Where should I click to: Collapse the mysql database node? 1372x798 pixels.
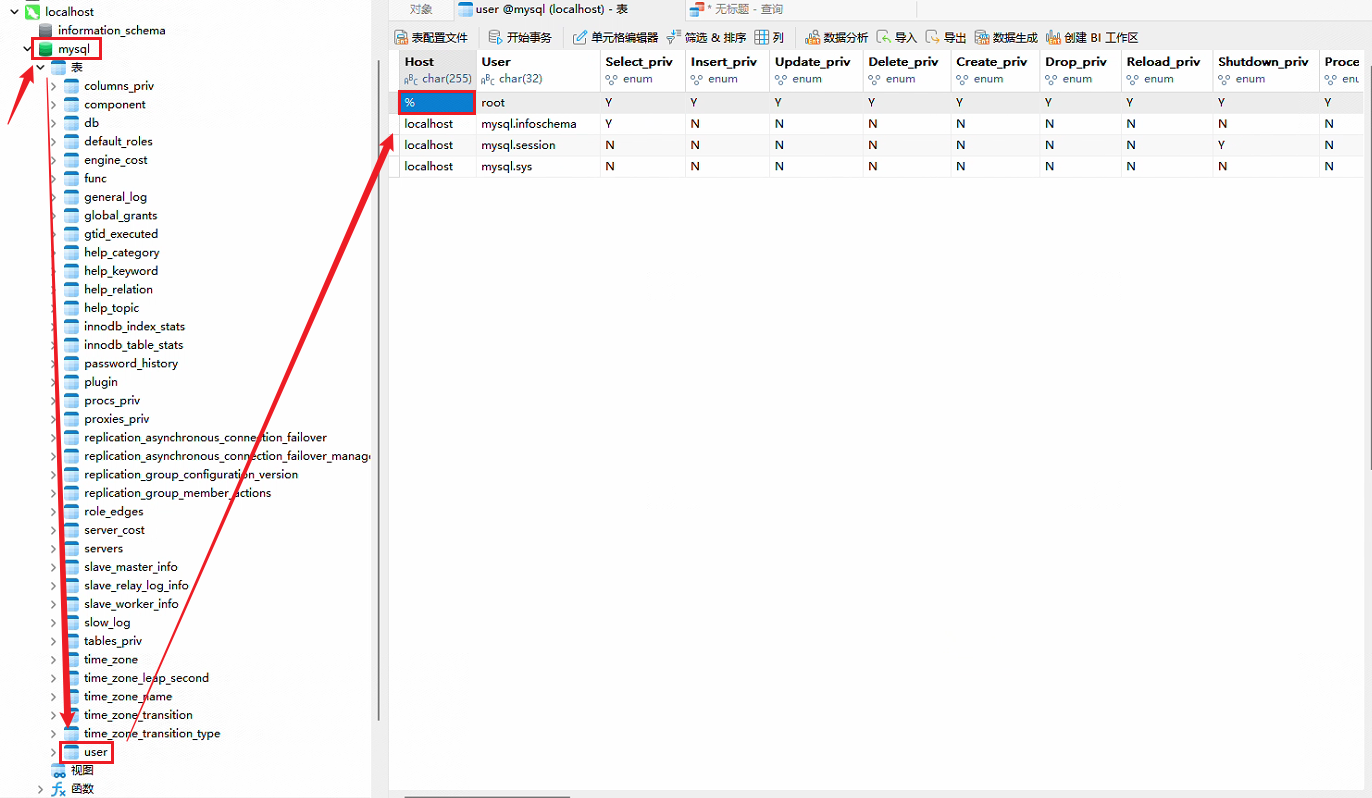[27, 48]
